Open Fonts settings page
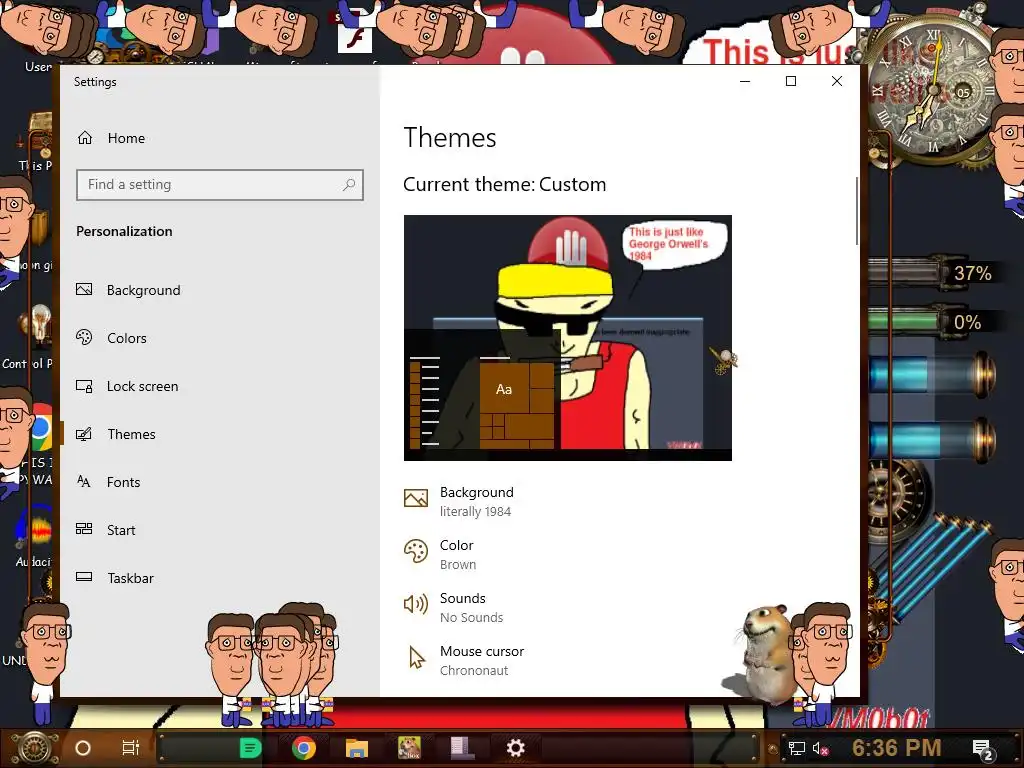Viewport: 1024px width, 768px height. click(x=108, y=482)
